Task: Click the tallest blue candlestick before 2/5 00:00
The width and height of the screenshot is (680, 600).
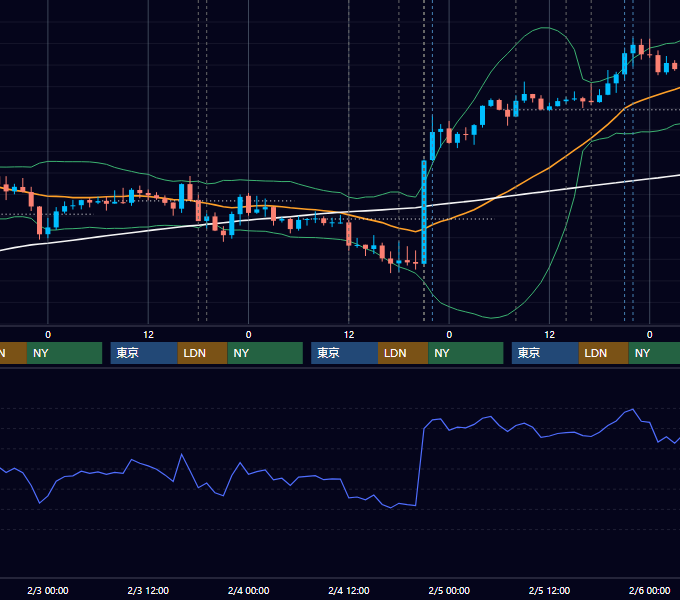Action: [x=424, y=212]
